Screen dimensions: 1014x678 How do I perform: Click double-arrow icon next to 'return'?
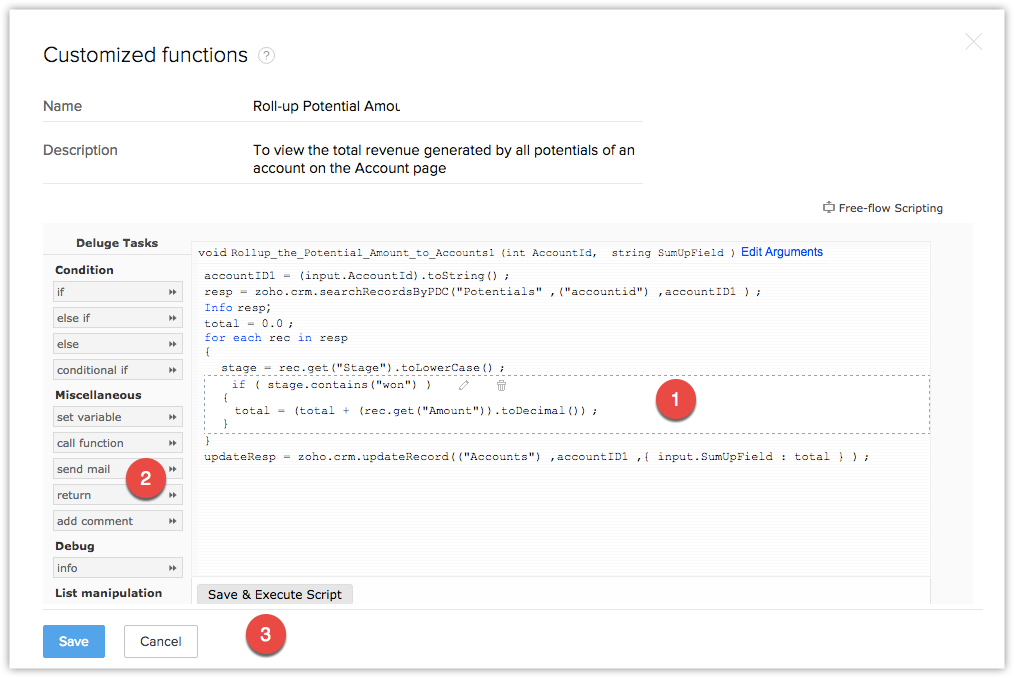click(173, 495)
